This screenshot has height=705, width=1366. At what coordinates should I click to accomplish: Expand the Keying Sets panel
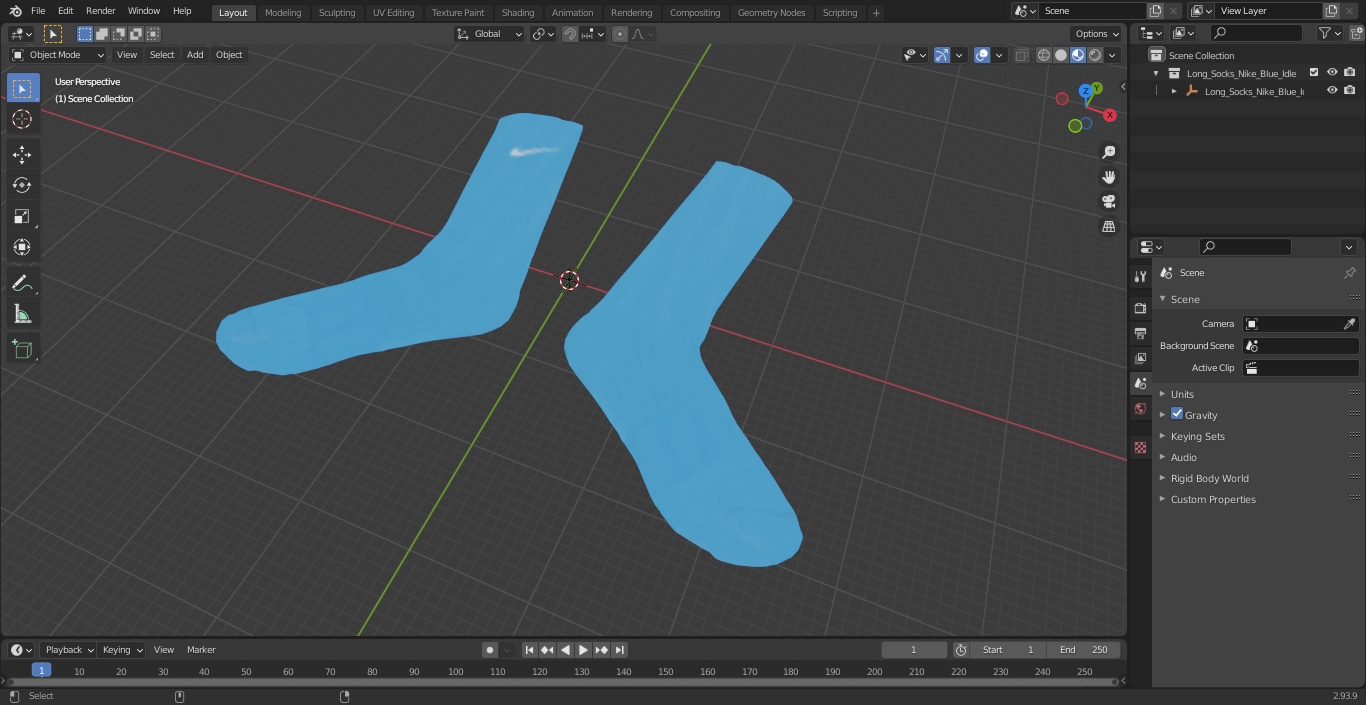1197,436
